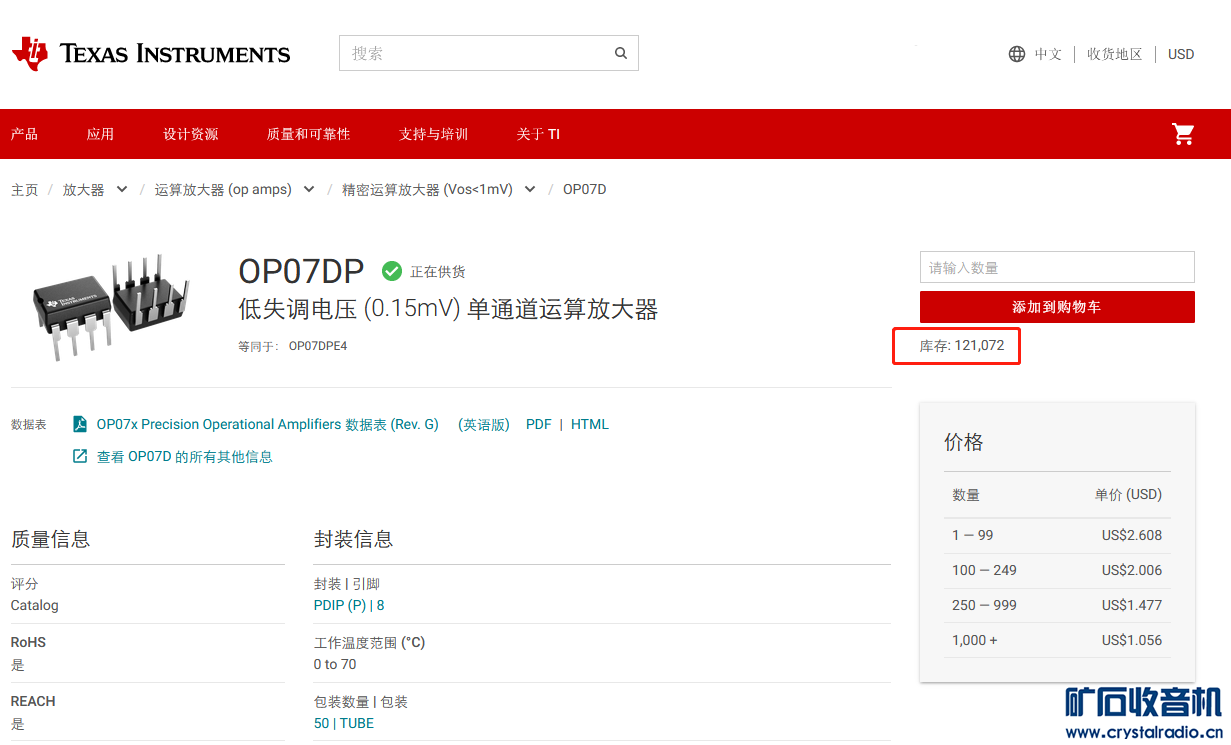Click the 质量信息 heading
The height and width of the screenshot is (745, 1231).
tap(50, 539)
